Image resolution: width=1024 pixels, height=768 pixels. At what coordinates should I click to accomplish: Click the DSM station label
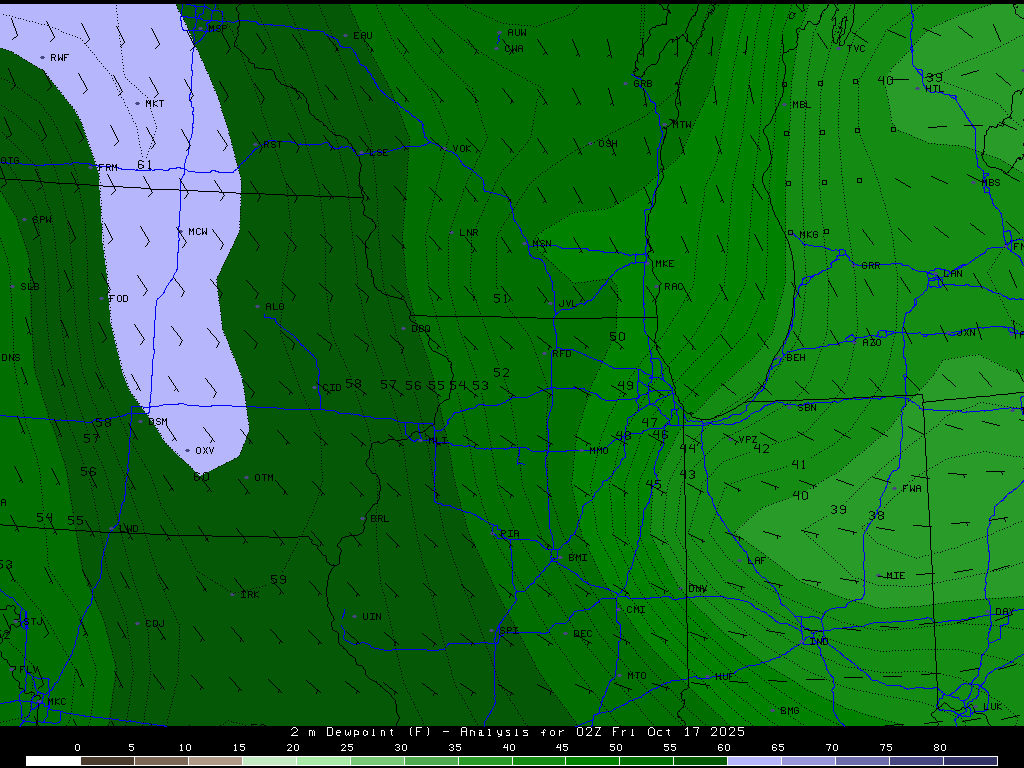pyautogui.click(x=157, y=421)
